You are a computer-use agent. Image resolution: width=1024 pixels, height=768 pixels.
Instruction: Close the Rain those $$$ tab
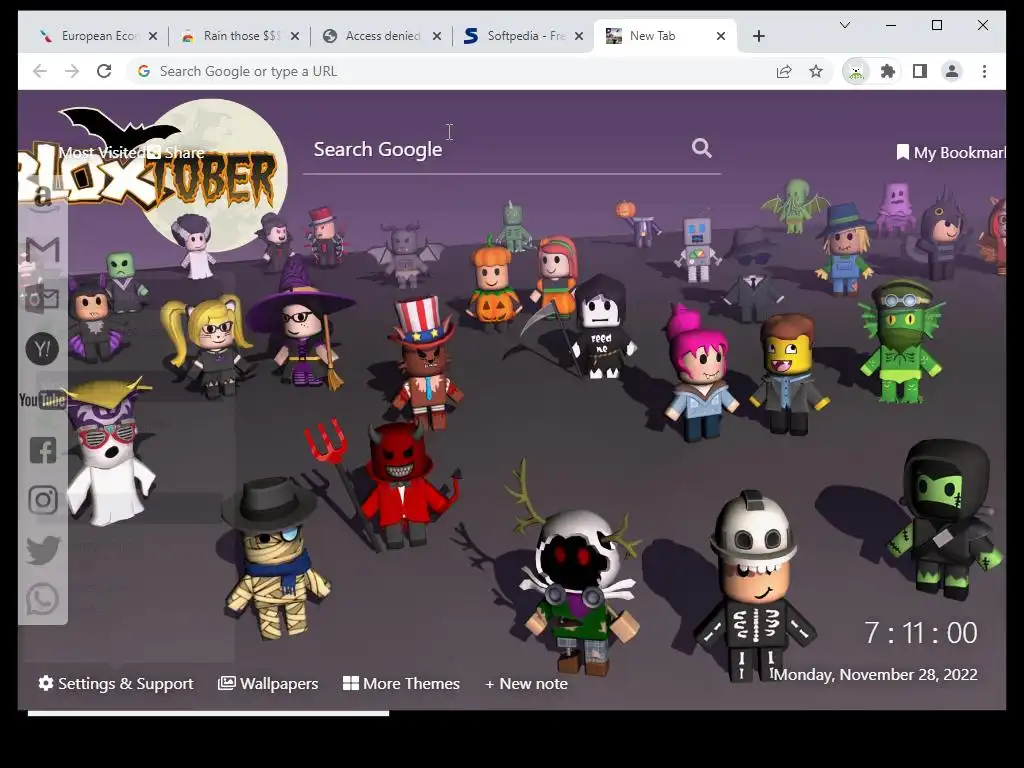click(x=295, y=36)
